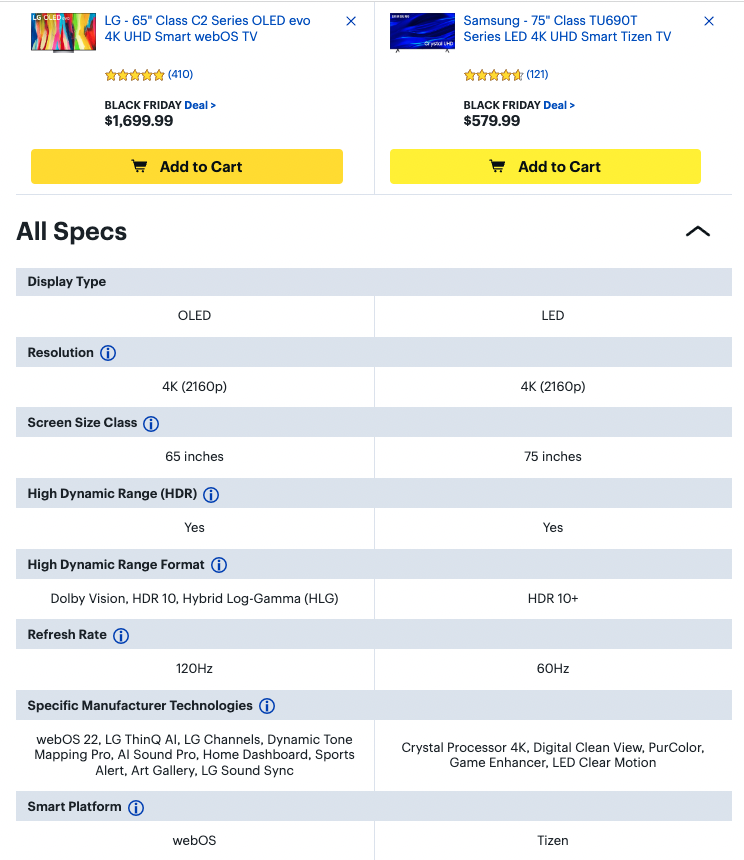
Task: Add Samsung TU690T TV to cart
Action: click(545, 167)
